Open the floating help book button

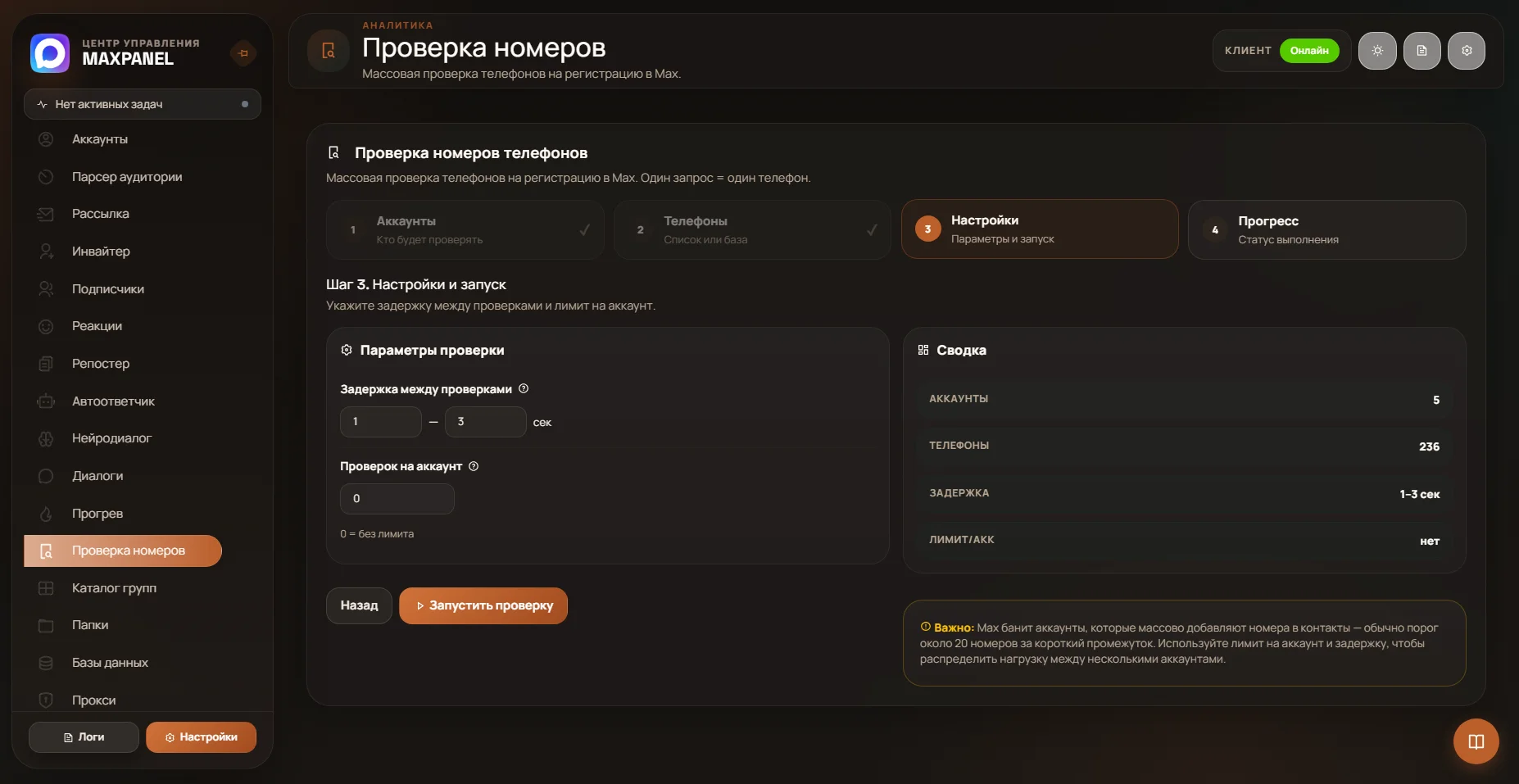click(1476, 741)
